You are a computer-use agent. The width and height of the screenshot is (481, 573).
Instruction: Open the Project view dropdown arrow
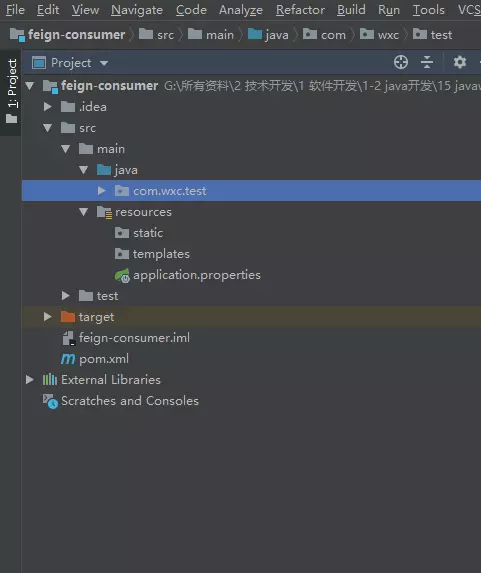click(x=104, y=63)
